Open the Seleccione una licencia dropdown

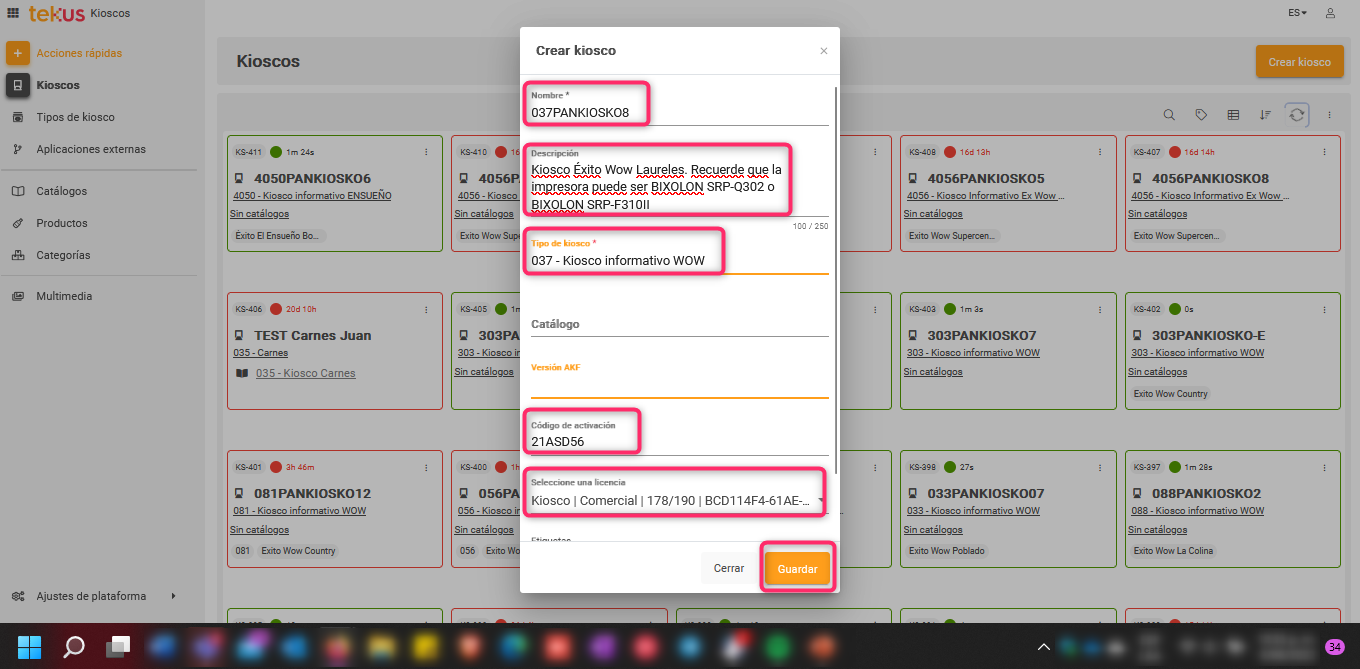676,500
